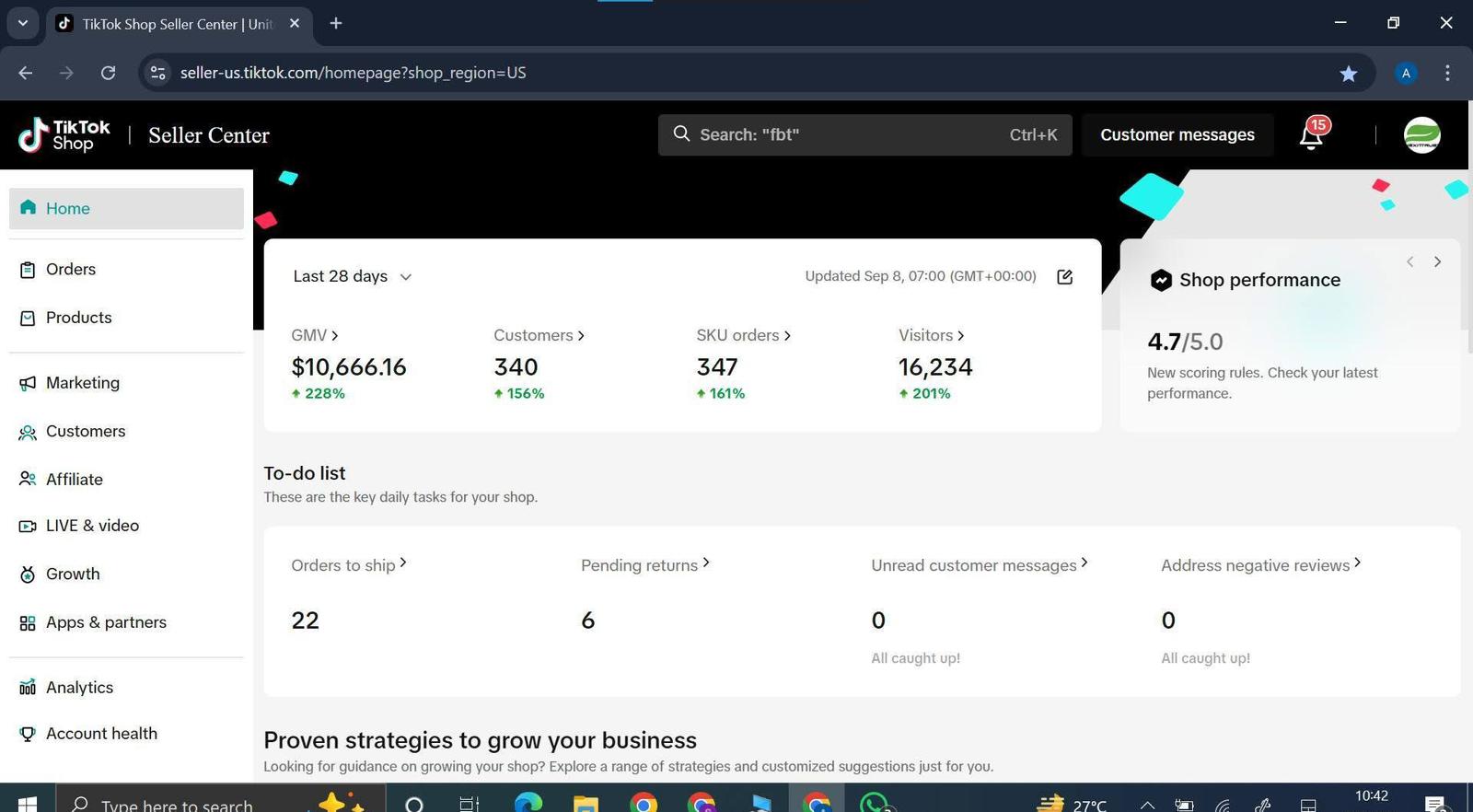Open the Marketing sidebar section
This screenshot has width=1473, height=812.
pyautogui.click(x=82, y=383)
